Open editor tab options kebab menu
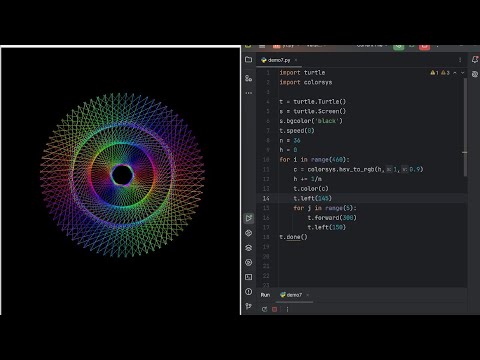 pos(460,60)
